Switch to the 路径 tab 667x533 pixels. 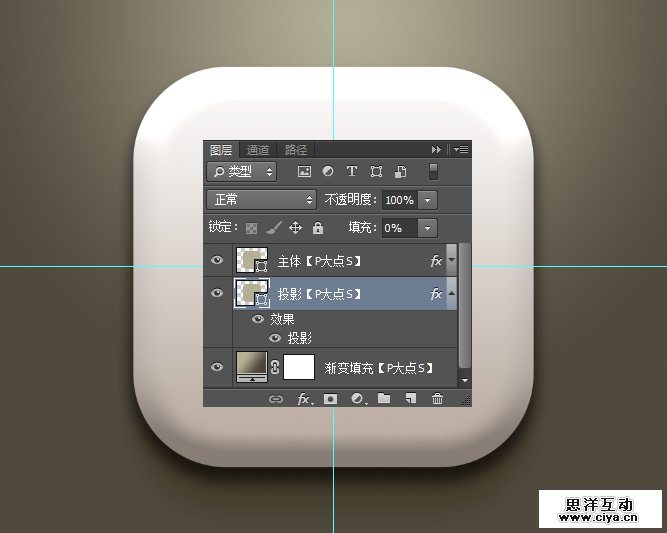click(x=296, y=150)
